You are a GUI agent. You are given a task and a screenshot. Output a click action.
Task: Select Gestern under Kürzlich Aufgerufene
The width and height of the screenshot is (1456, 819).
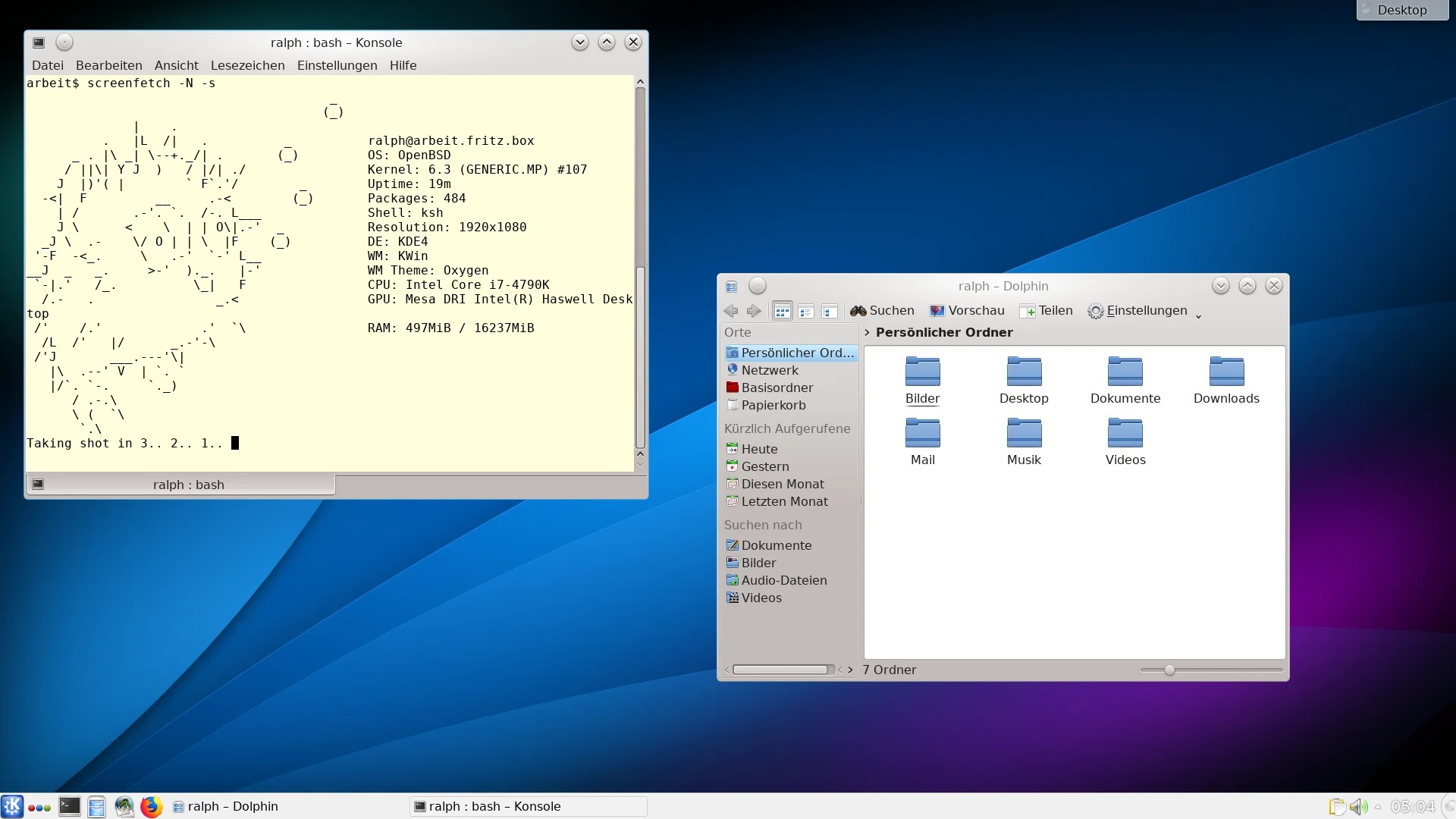pyautogui.click(x=790, y=466)
